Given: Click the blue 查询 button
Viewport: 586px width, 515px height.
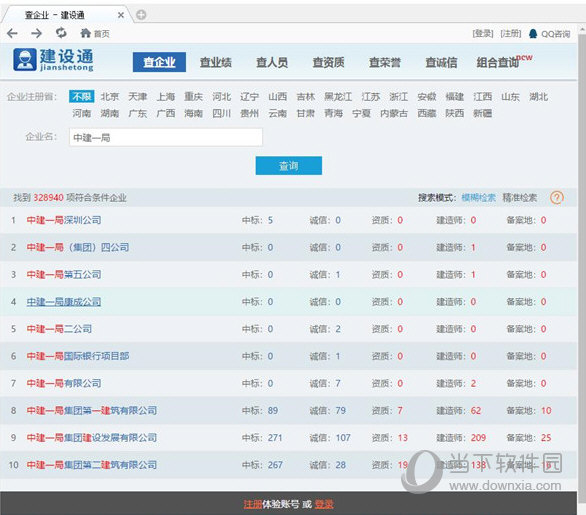Looking at the screenshot, I should pyautogui.click(x=289, y=166).
